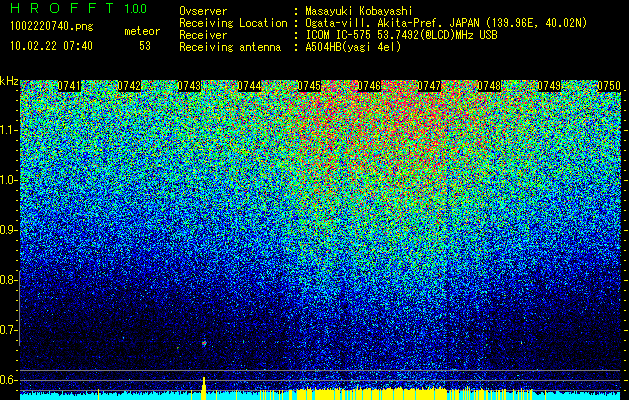Click the 0748 time marker
The image size is (629, 400).
tap(489, 86)
